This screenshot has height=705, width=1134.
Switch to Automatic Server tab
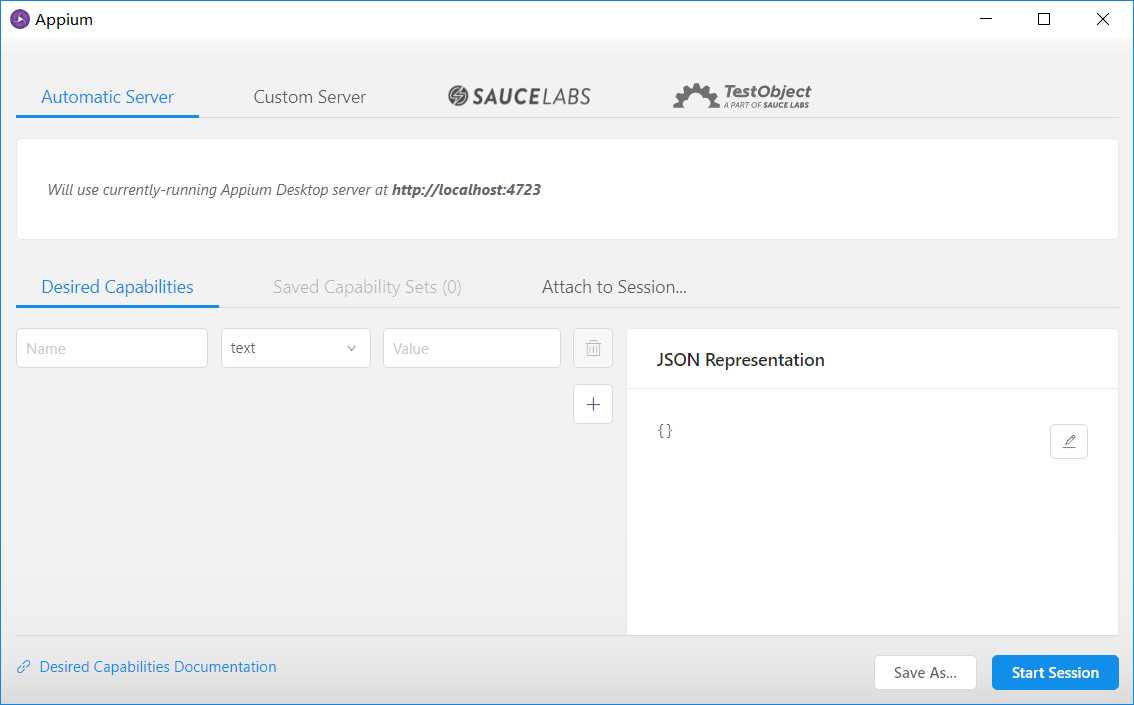click(107, 97)
